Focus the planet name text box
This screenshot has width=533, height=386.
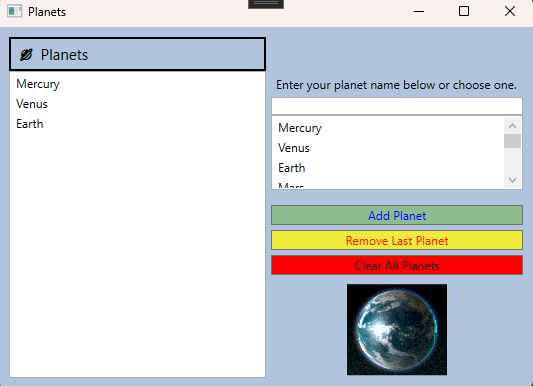pos(397,106)
